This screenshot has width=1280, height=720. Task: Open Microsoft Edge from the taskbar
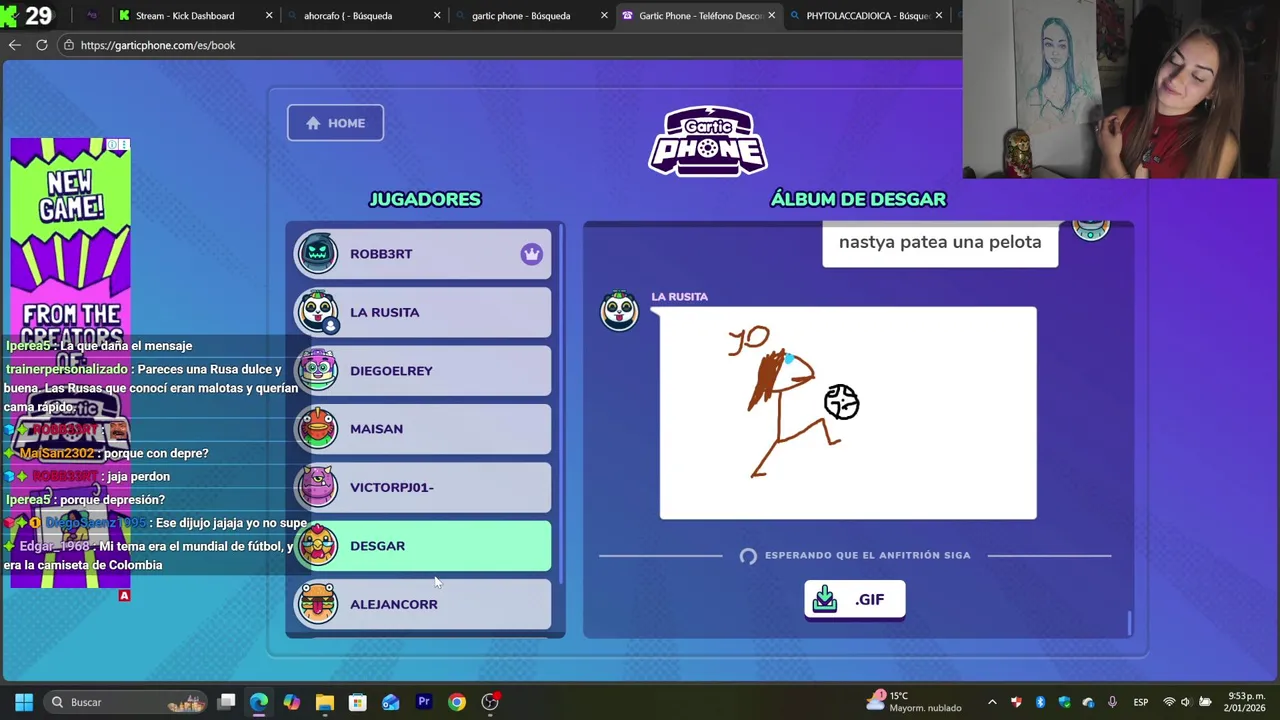[259, 702]
